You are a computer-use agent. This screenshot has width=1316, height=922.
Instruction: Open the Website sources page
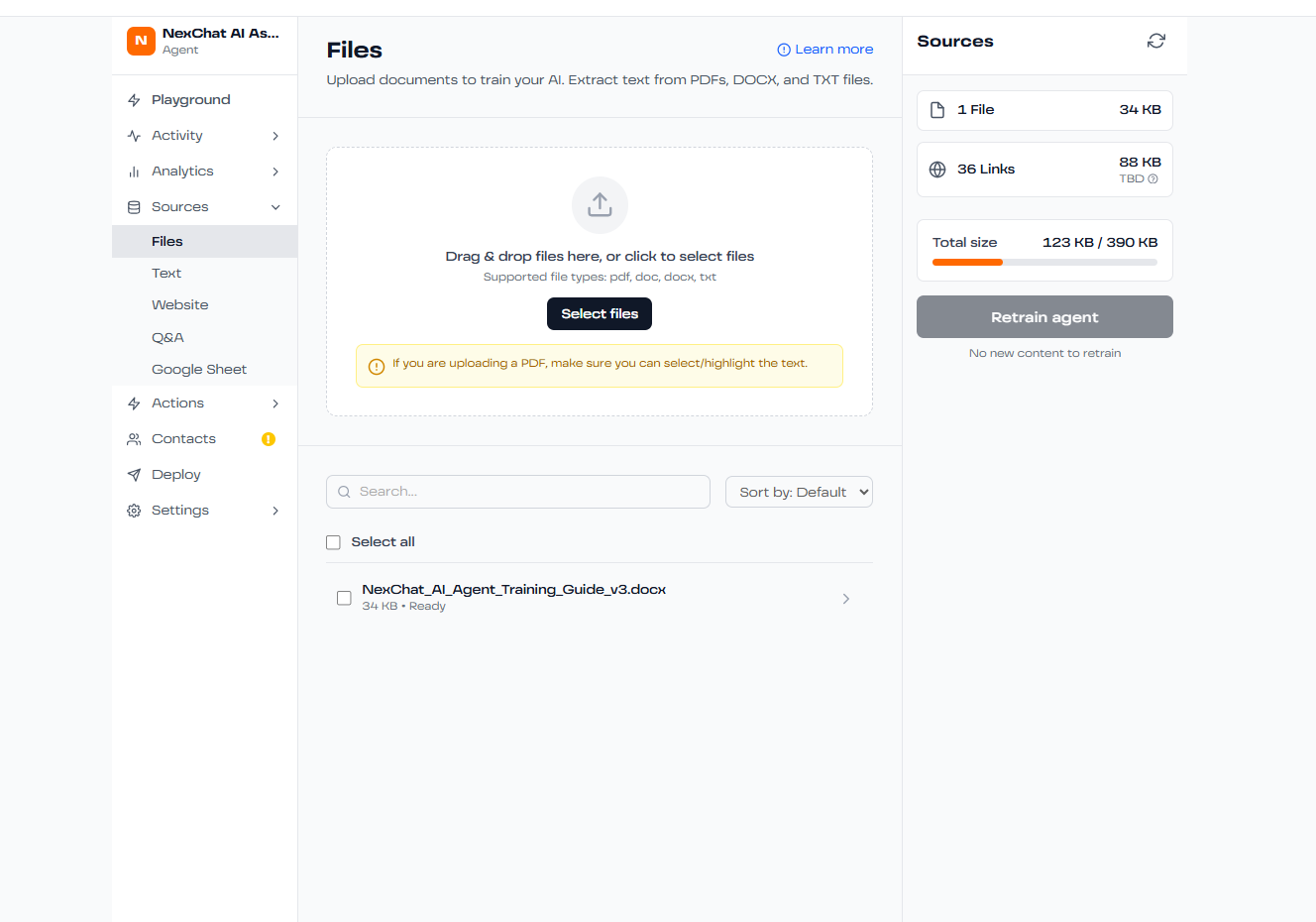pos(180,305)
